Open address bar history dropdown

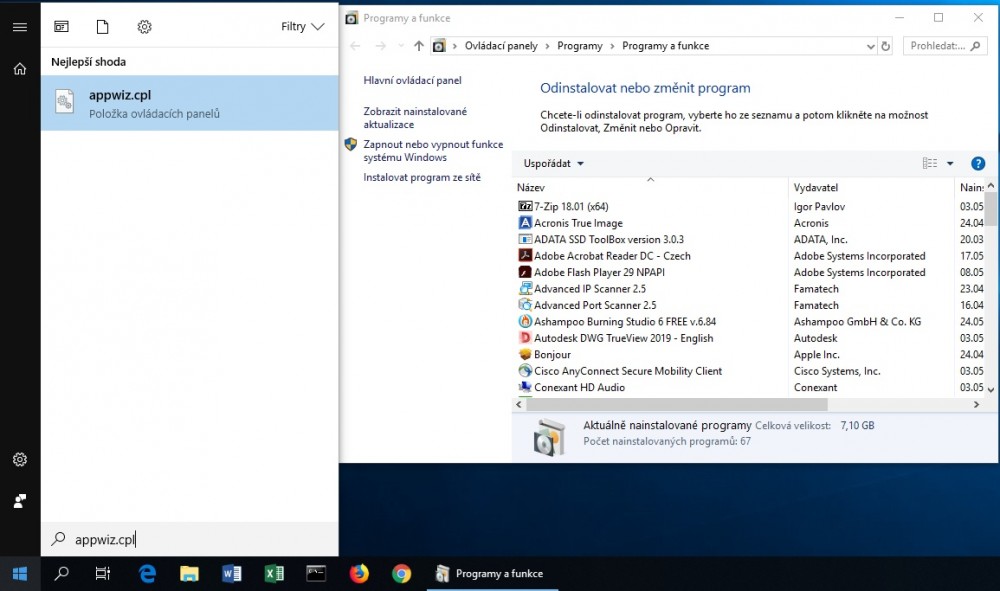[870, 46]
